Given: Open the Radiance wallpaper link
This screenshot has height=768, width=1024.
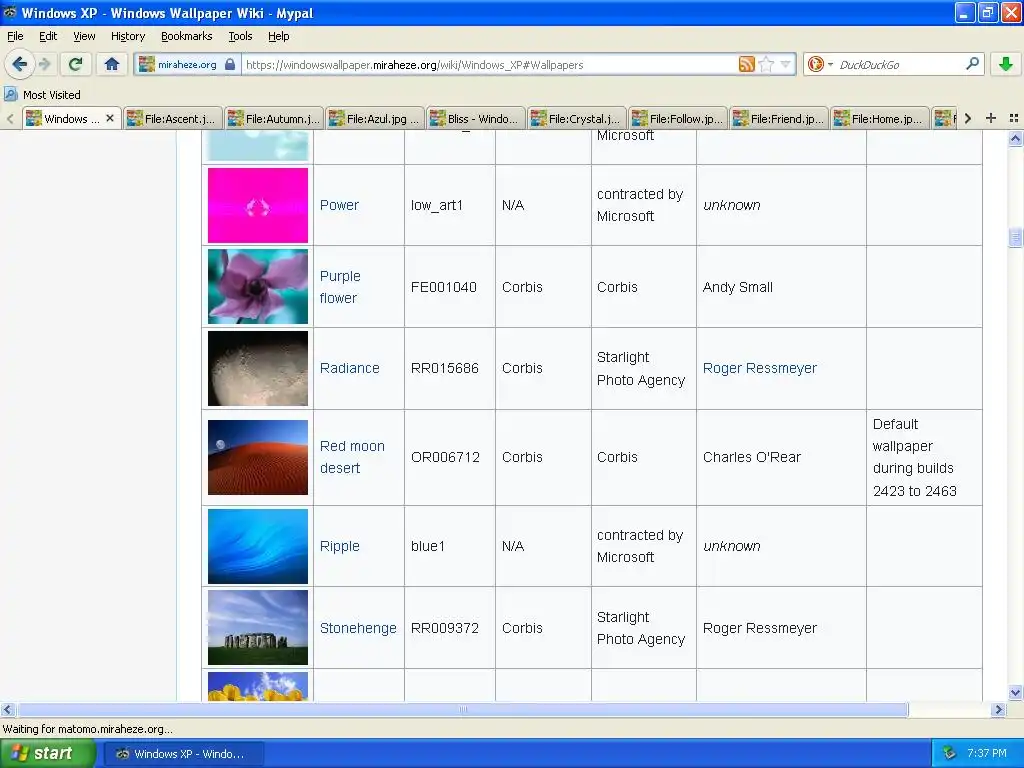Looking at the screenshot, I should (349, 368).
